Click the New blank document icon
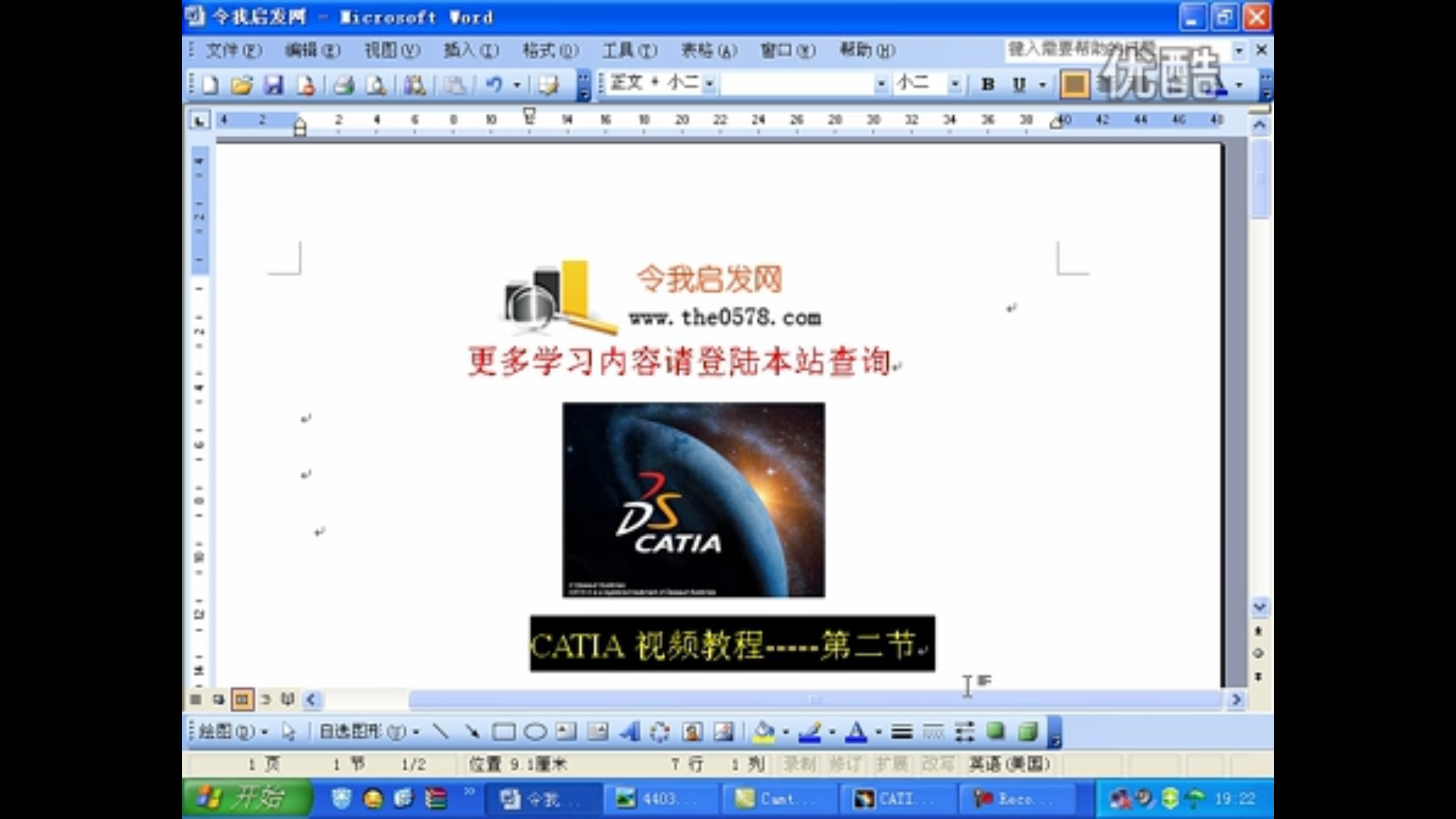 (210, 85)
